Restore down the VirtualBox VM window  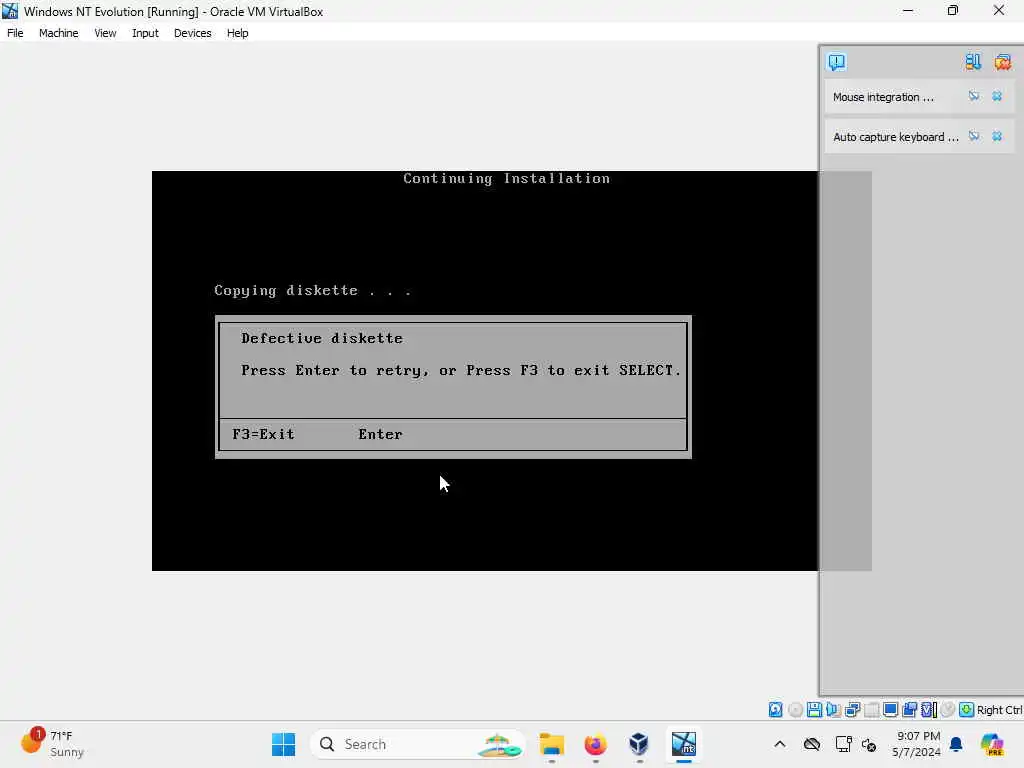coord(953,10)
